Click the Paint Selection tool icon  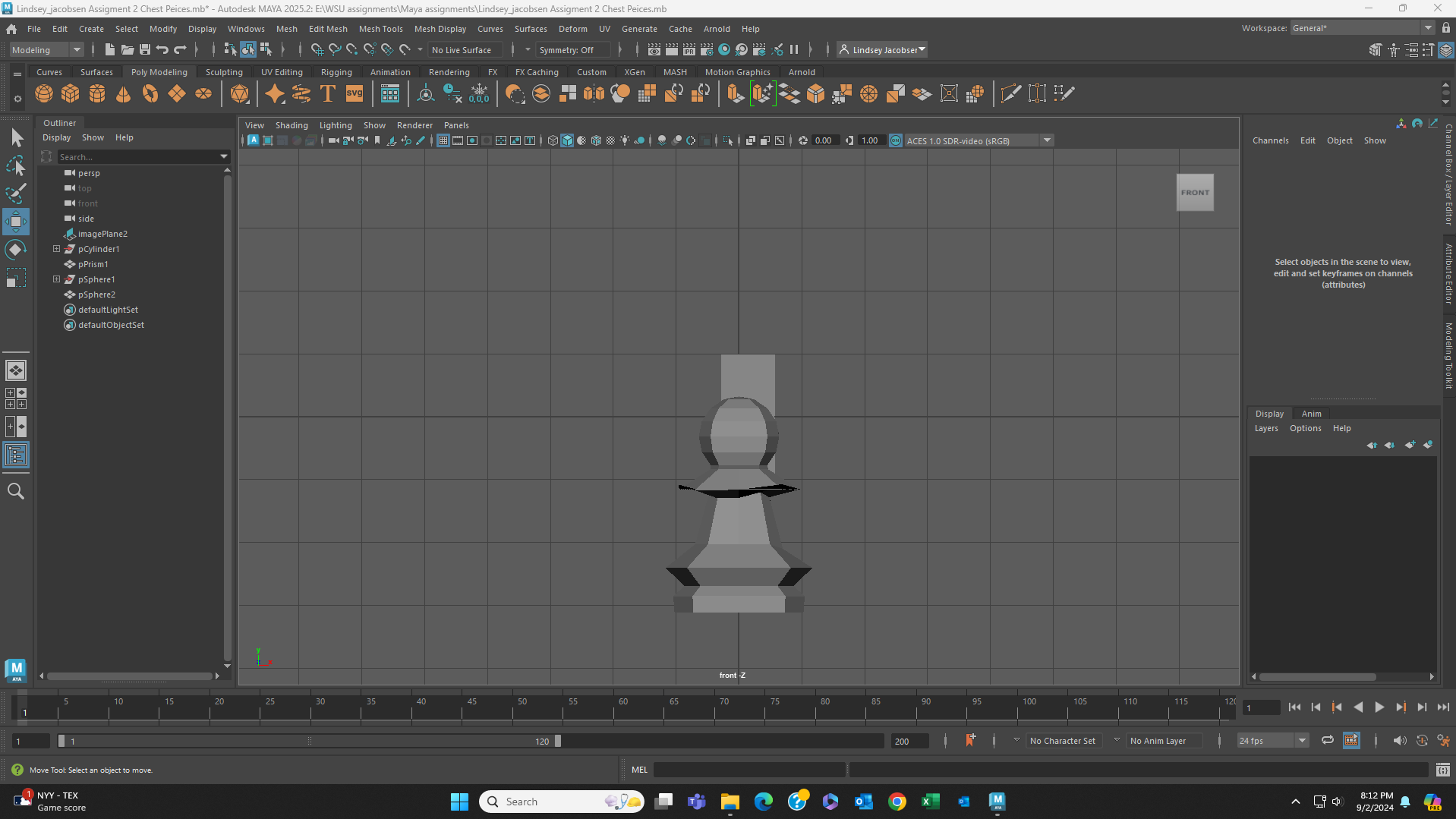tap(15, 194)
